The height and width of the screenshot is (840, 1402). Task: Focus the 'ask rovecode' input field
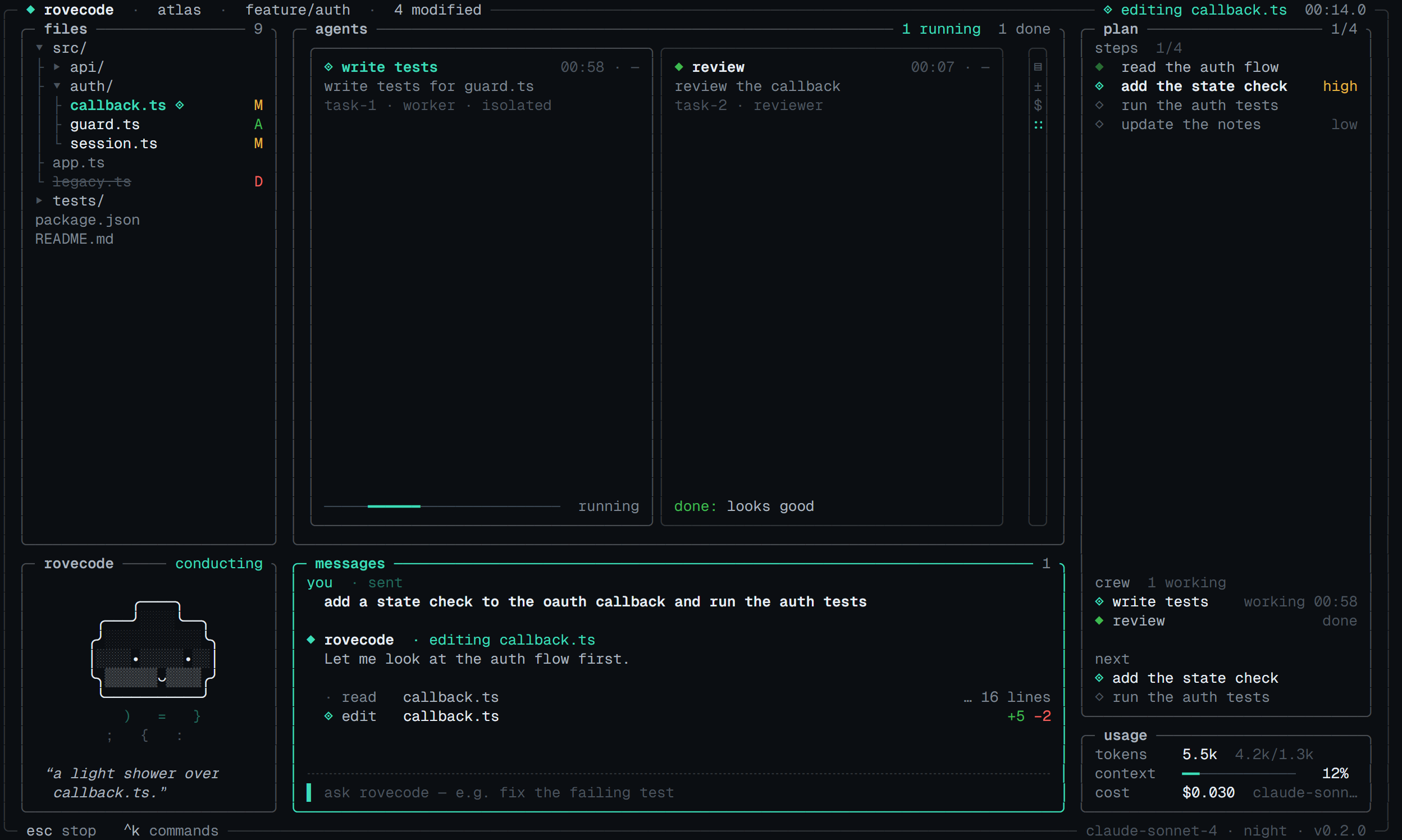(678, 792)
